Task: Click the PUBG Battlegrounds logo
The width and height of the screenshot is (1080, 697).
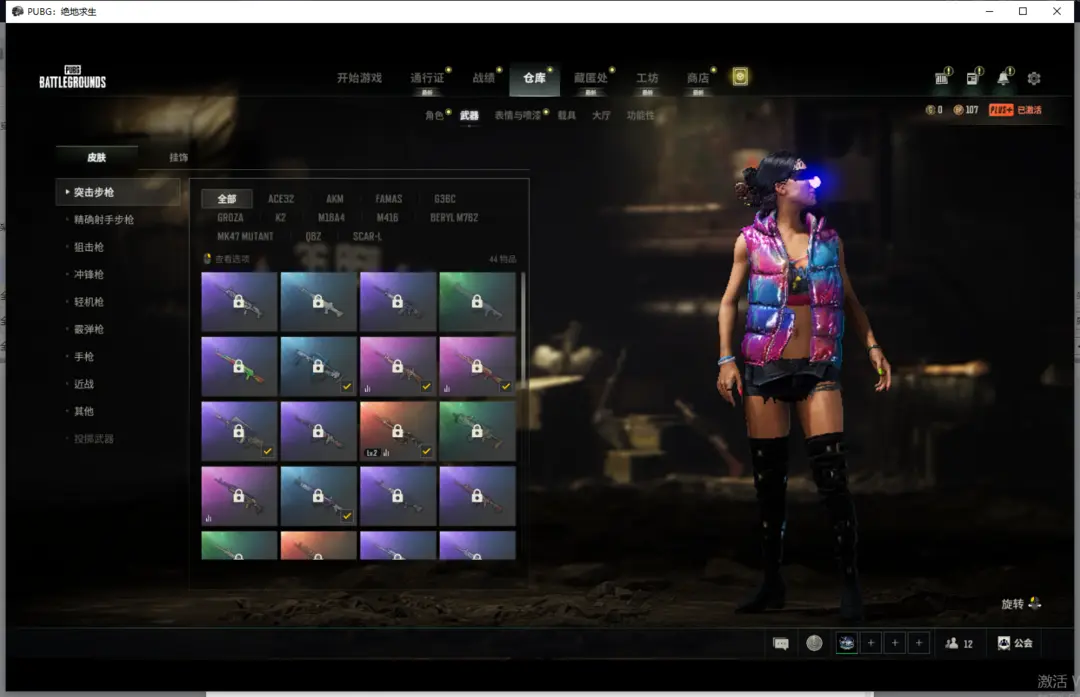Action: (72, 77)
